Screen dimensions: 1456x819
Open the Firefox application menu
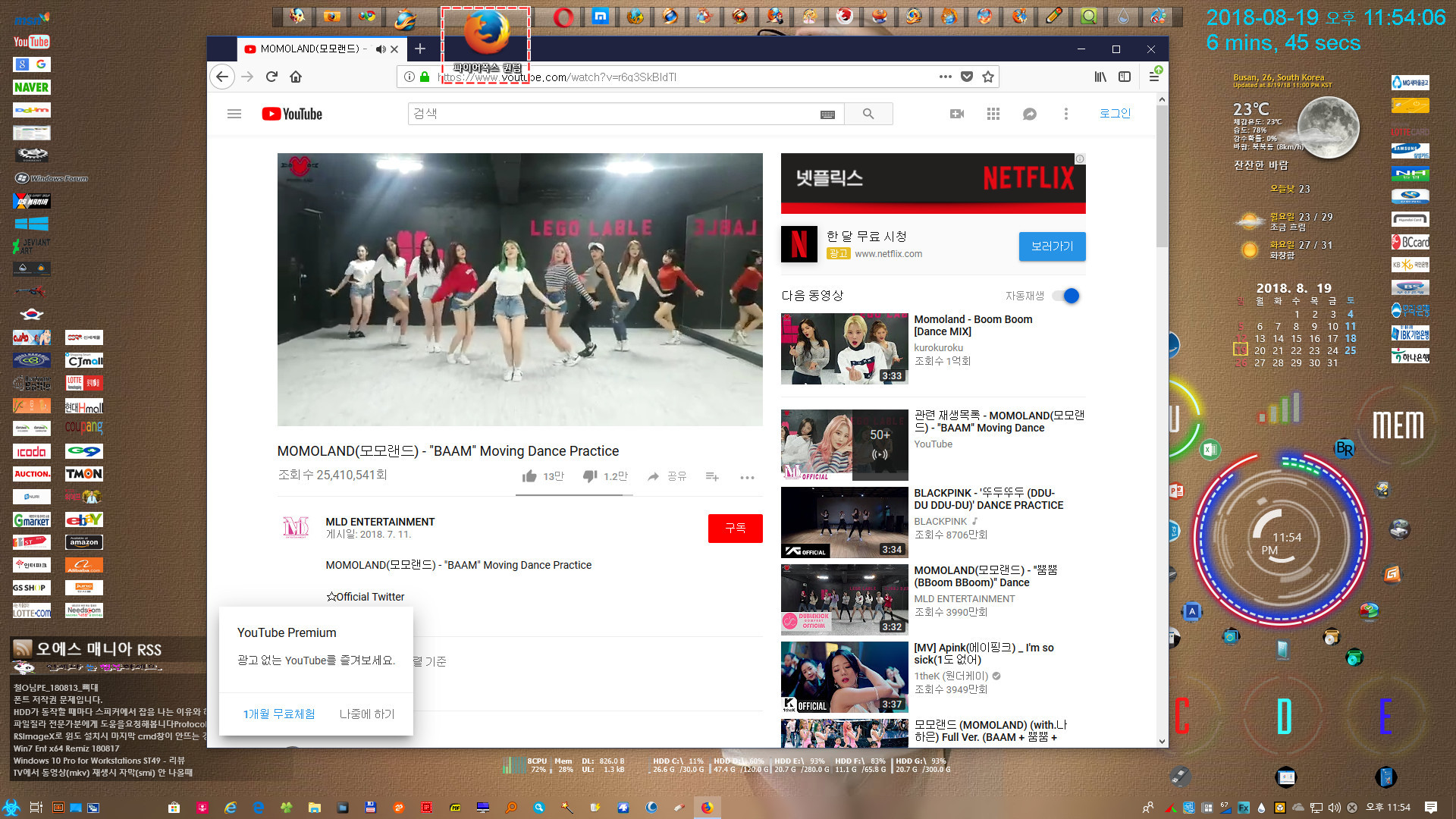1154,77
